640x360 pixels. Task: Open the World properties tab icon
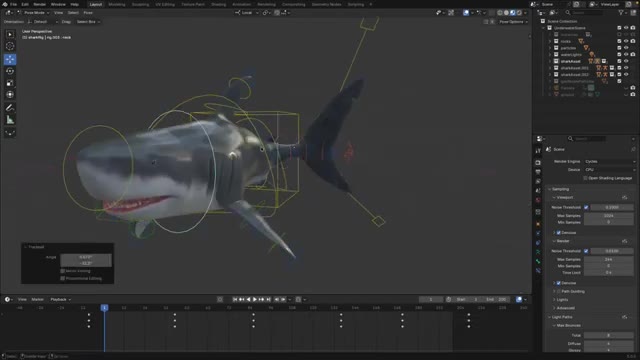(538, 200)
